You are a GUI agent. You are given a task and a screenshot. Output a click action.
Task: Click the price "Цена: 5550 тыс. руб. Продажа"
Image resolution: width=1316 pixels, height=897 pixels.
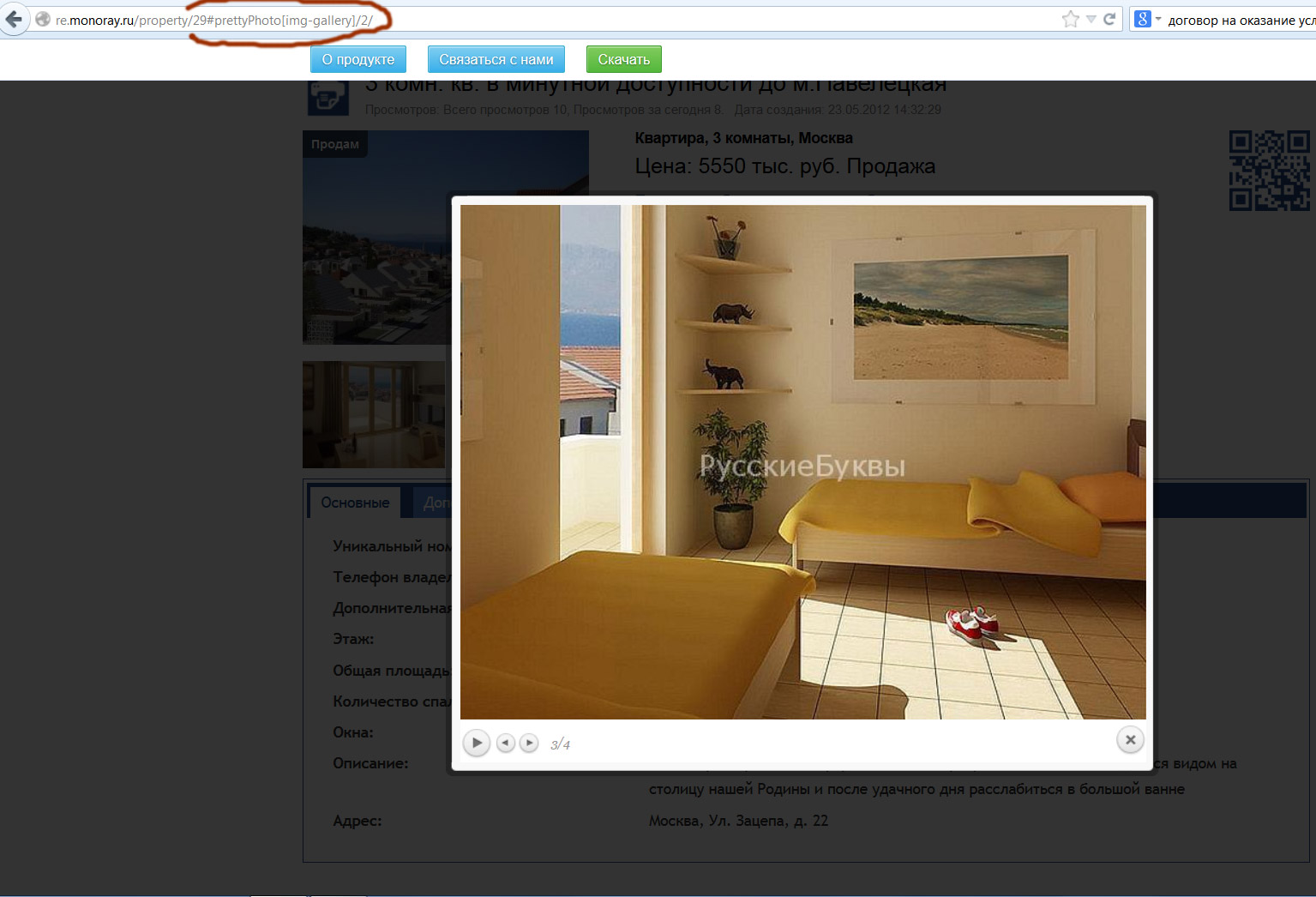[x=785, y=166]
